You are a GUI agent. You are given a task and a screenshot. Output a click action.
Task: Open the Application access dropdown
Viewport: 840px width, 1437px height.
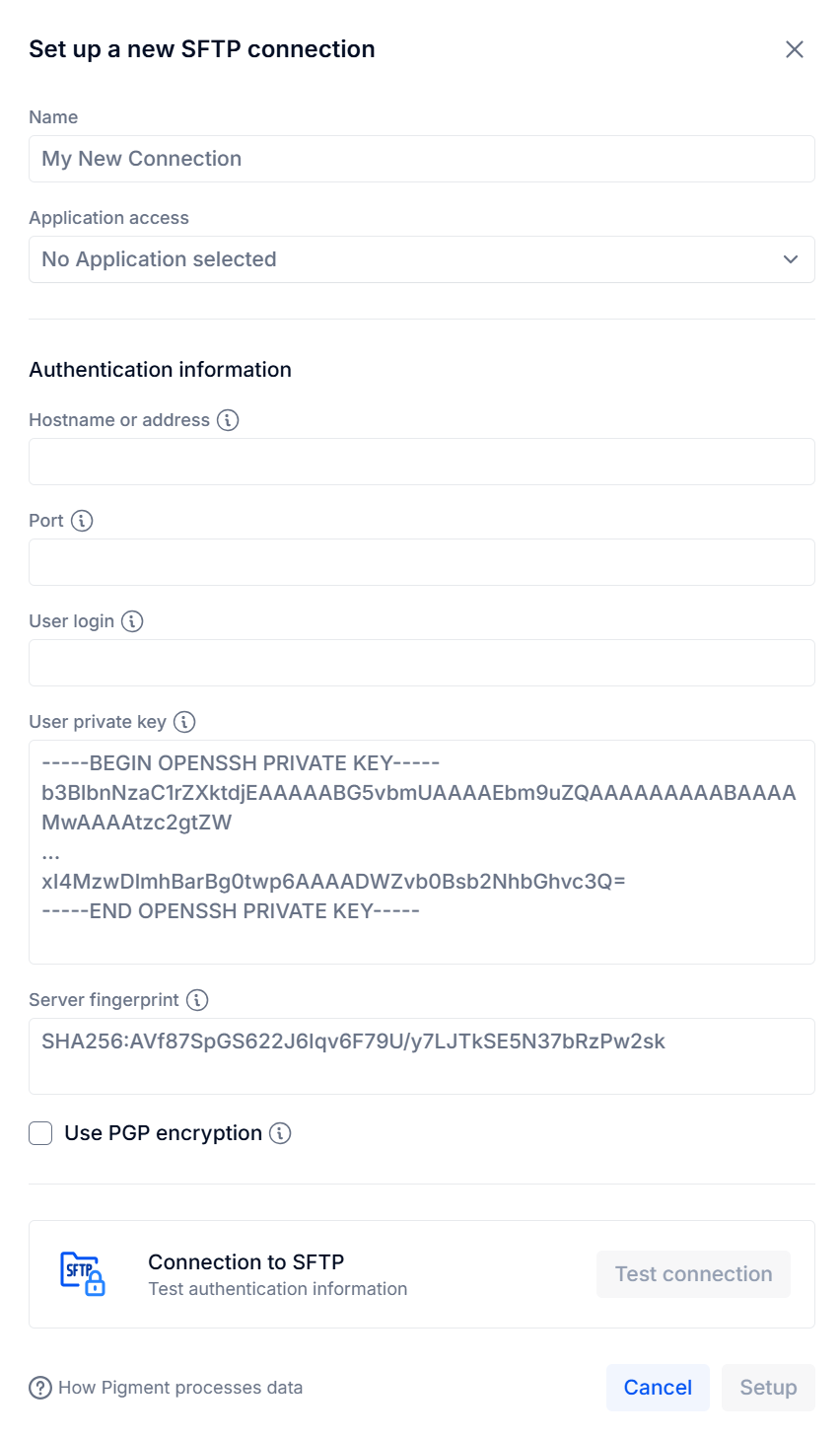click(422, 259)
